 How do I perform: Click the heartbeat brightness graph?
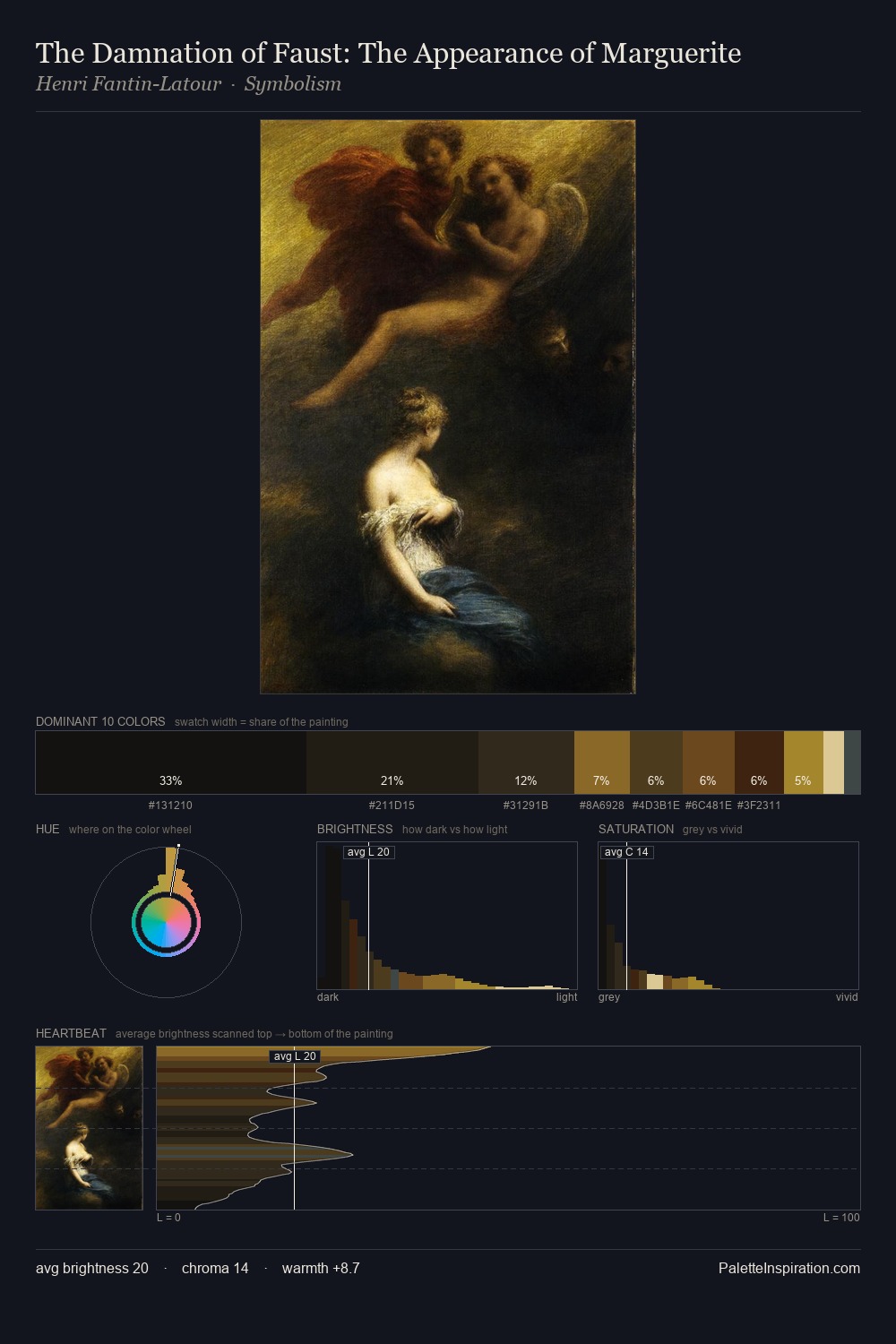coord(508,1128)
